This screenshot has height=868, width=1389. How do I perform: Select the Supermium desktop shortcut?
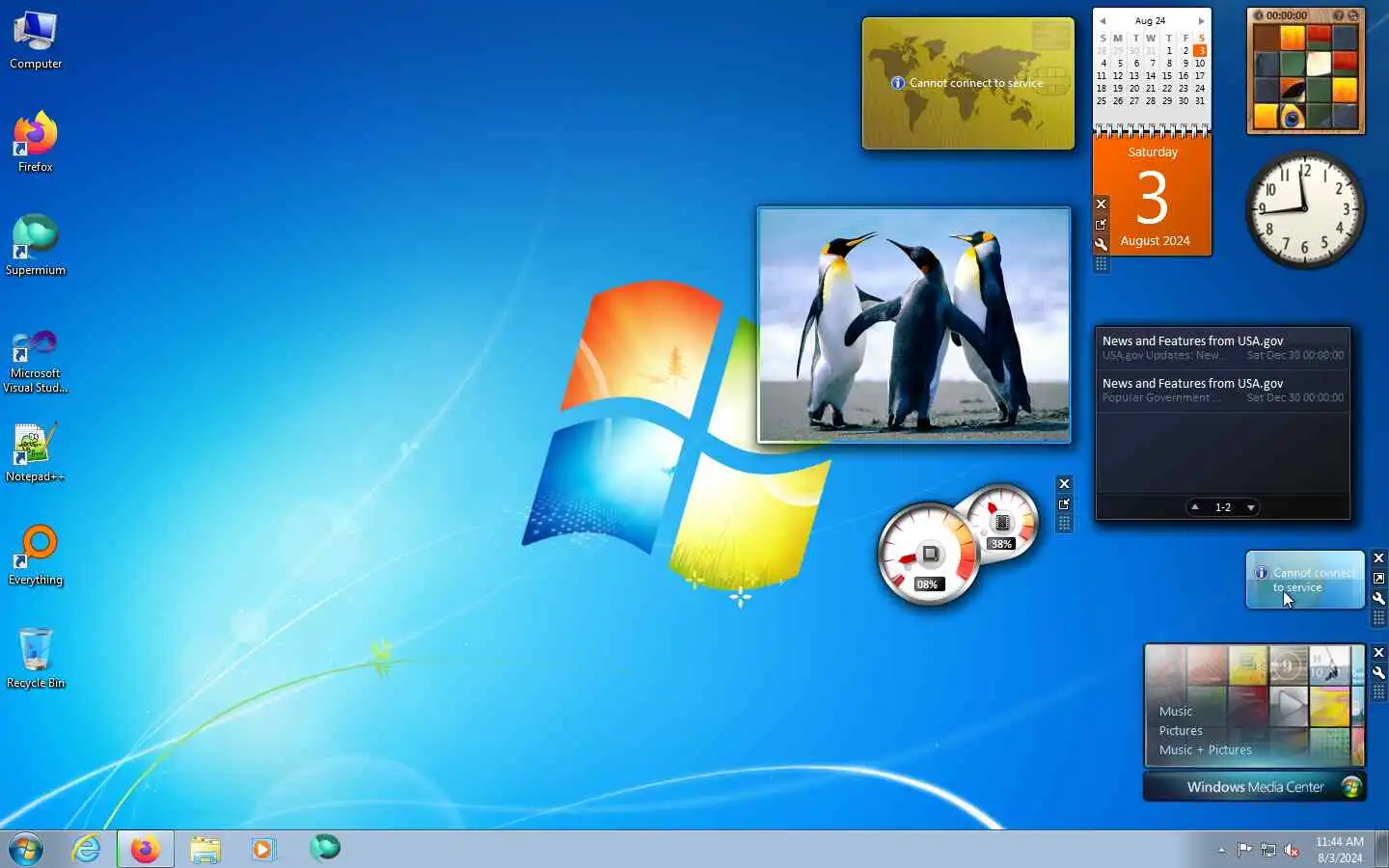[36, 246]
